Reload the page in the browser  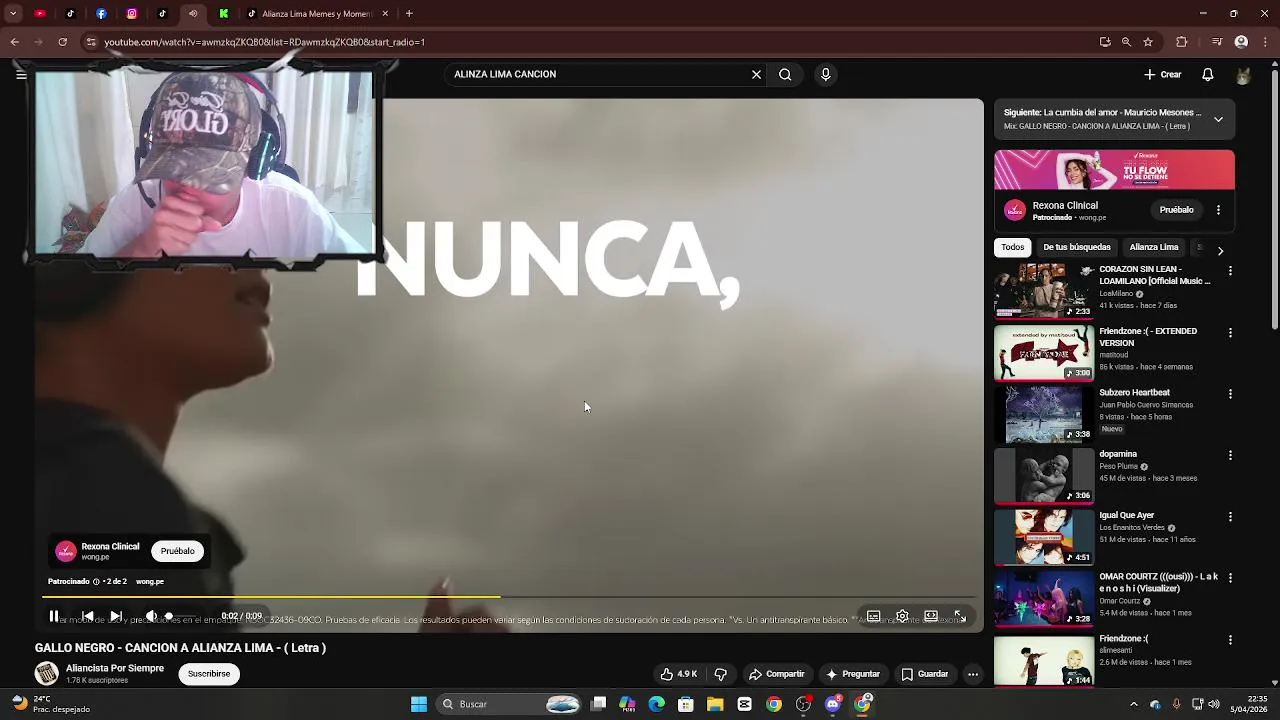tap(62, 42)
